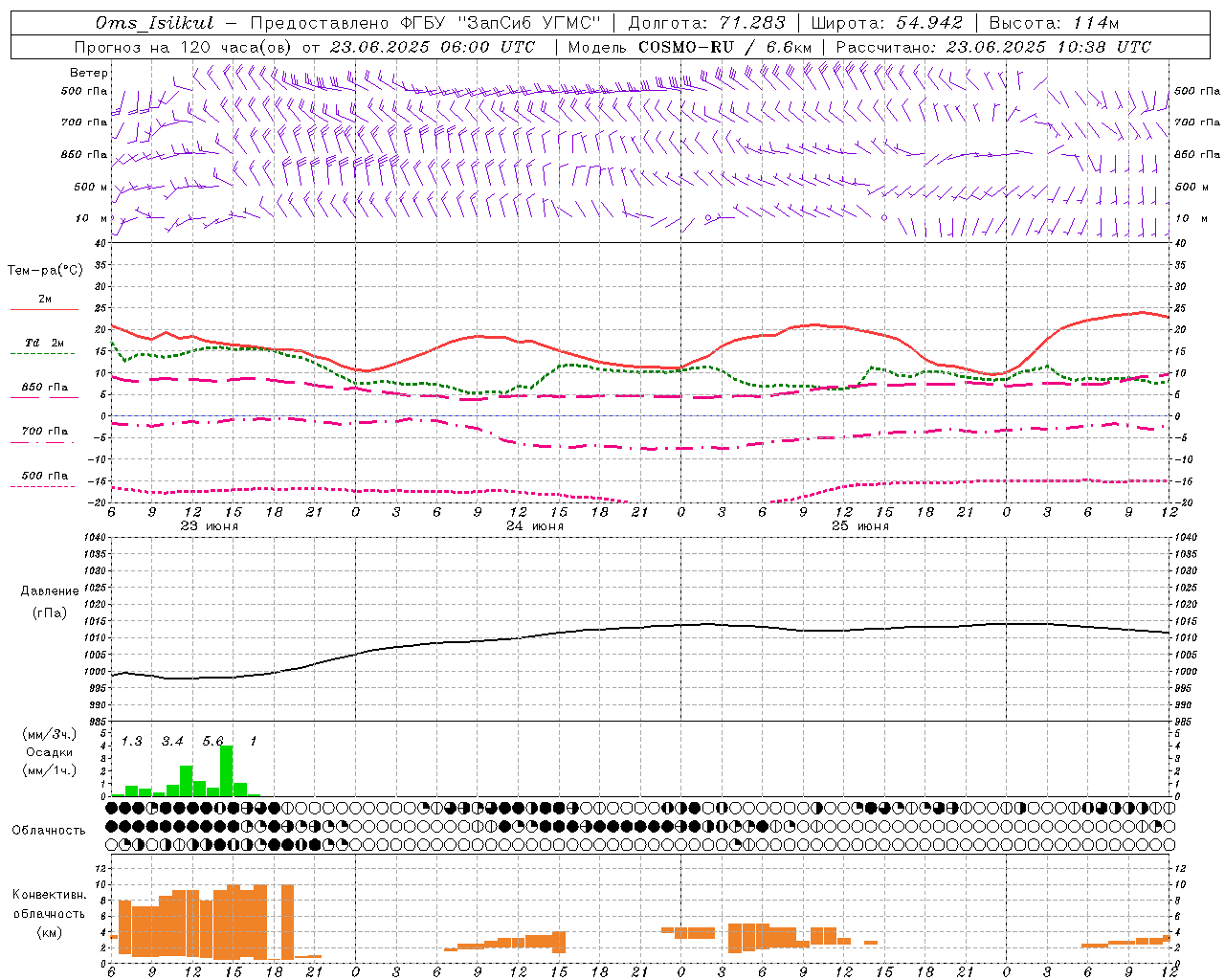Click the 850 гПа wind level label on right

(x=1197, y=154)
